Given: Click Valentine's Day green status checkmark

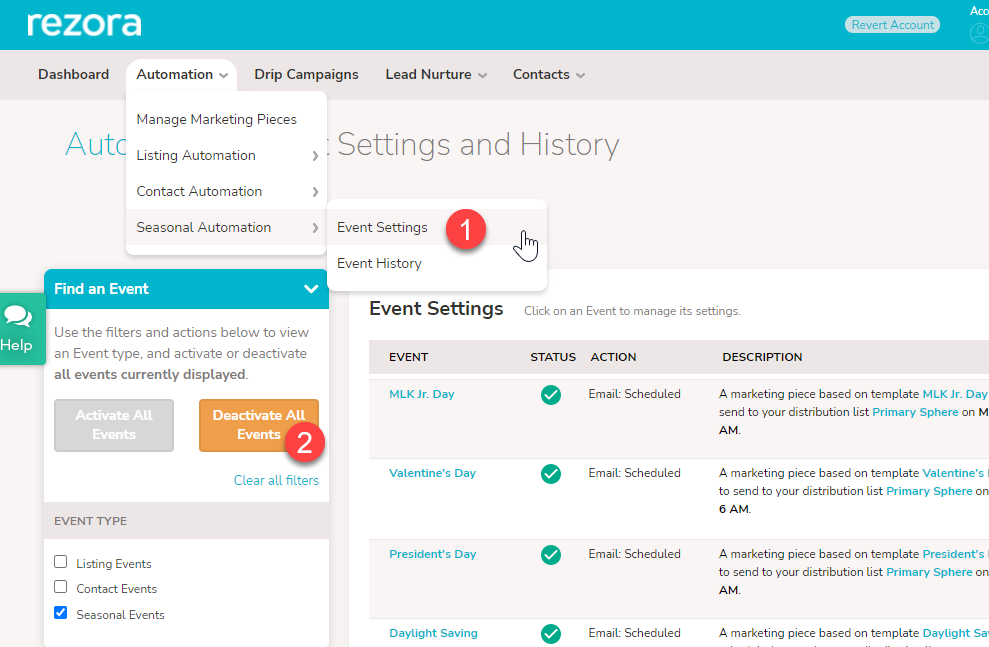Looking at the screenshot, I should [x=551, y=474].
